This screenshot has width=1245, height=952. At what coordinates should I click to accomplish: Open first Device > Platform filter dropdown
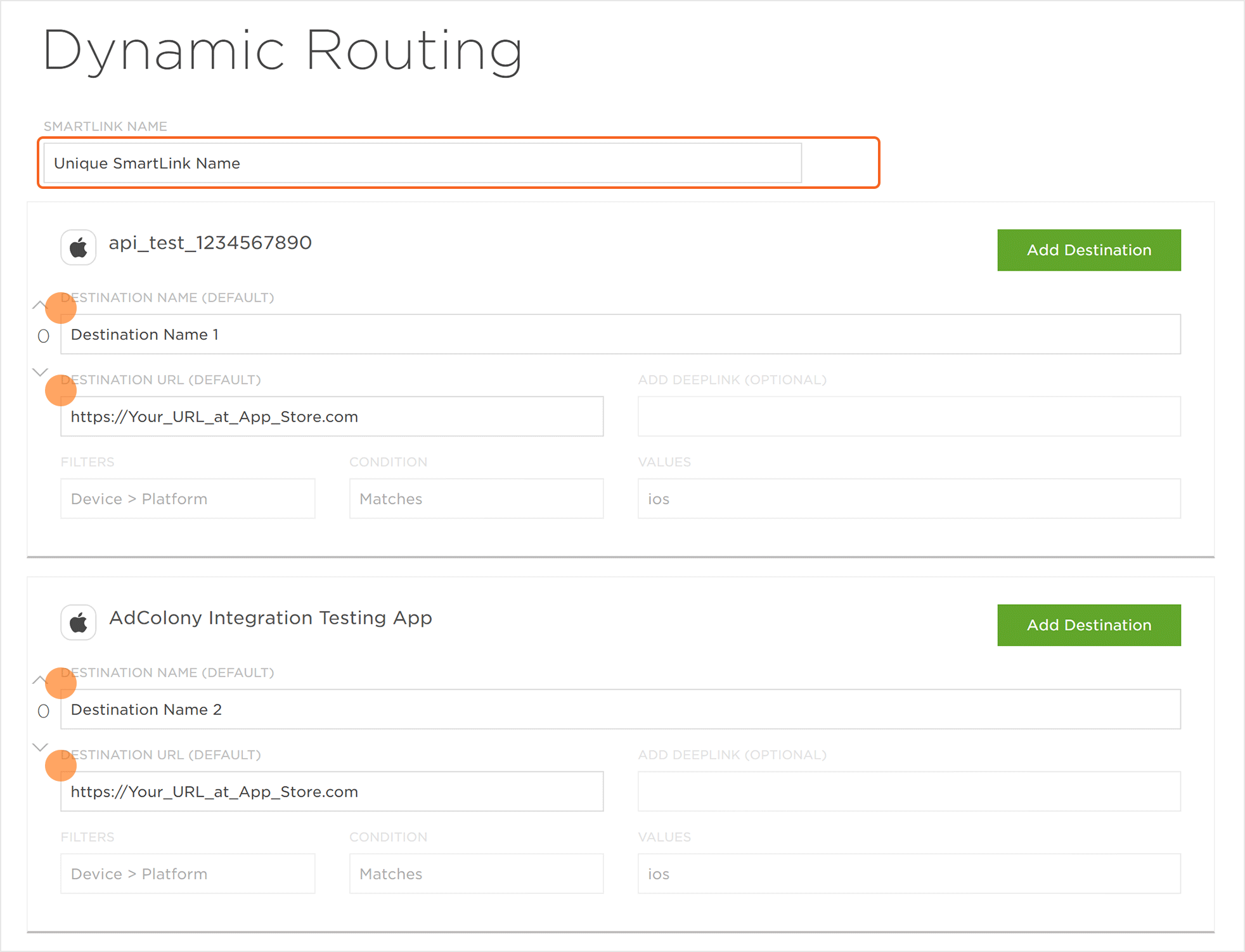[188, 499]
